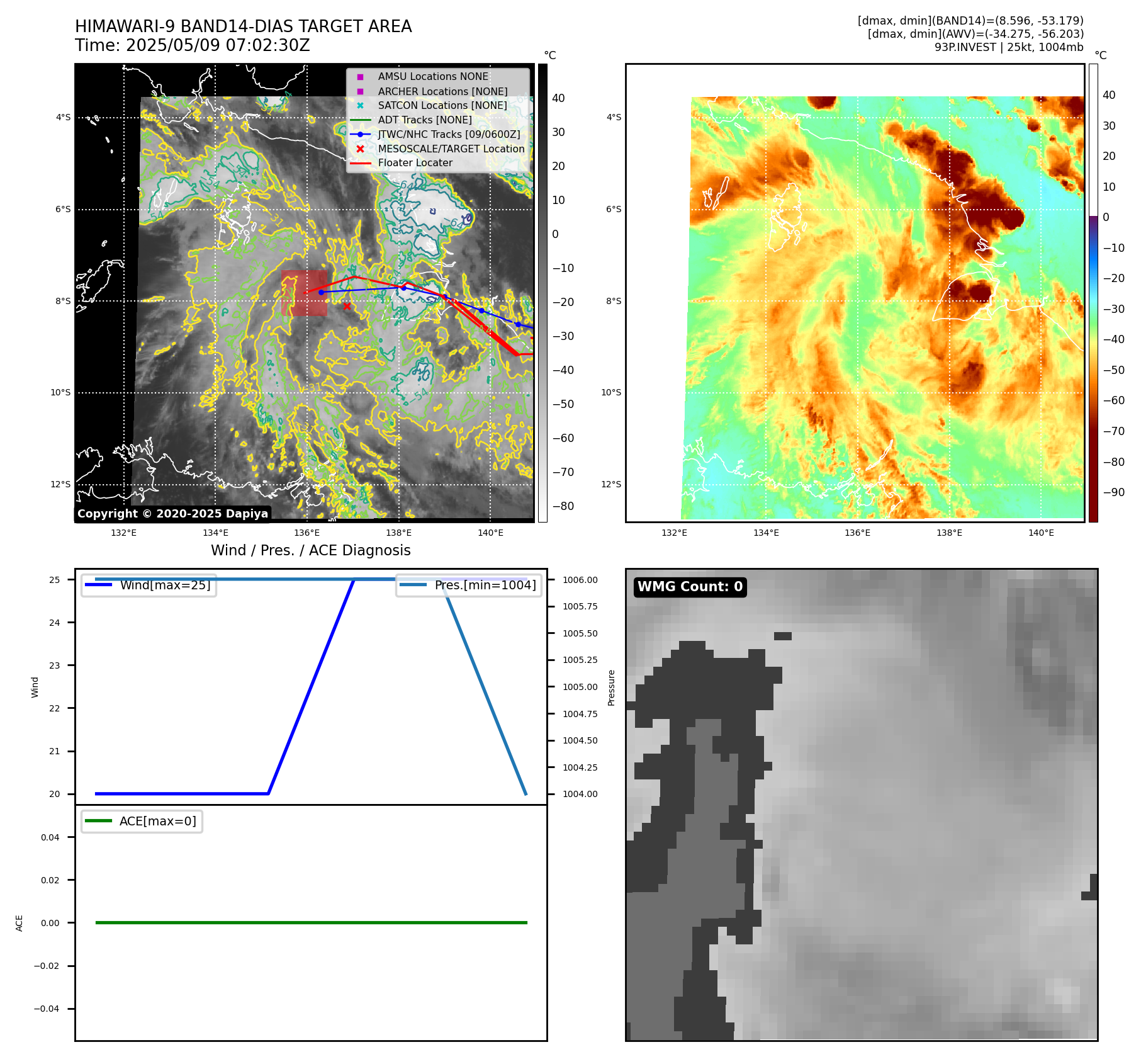Click the 93P.INVEST | 25kt, 1004mb text
The image size is (1141, 1064).
[1009, 47]
